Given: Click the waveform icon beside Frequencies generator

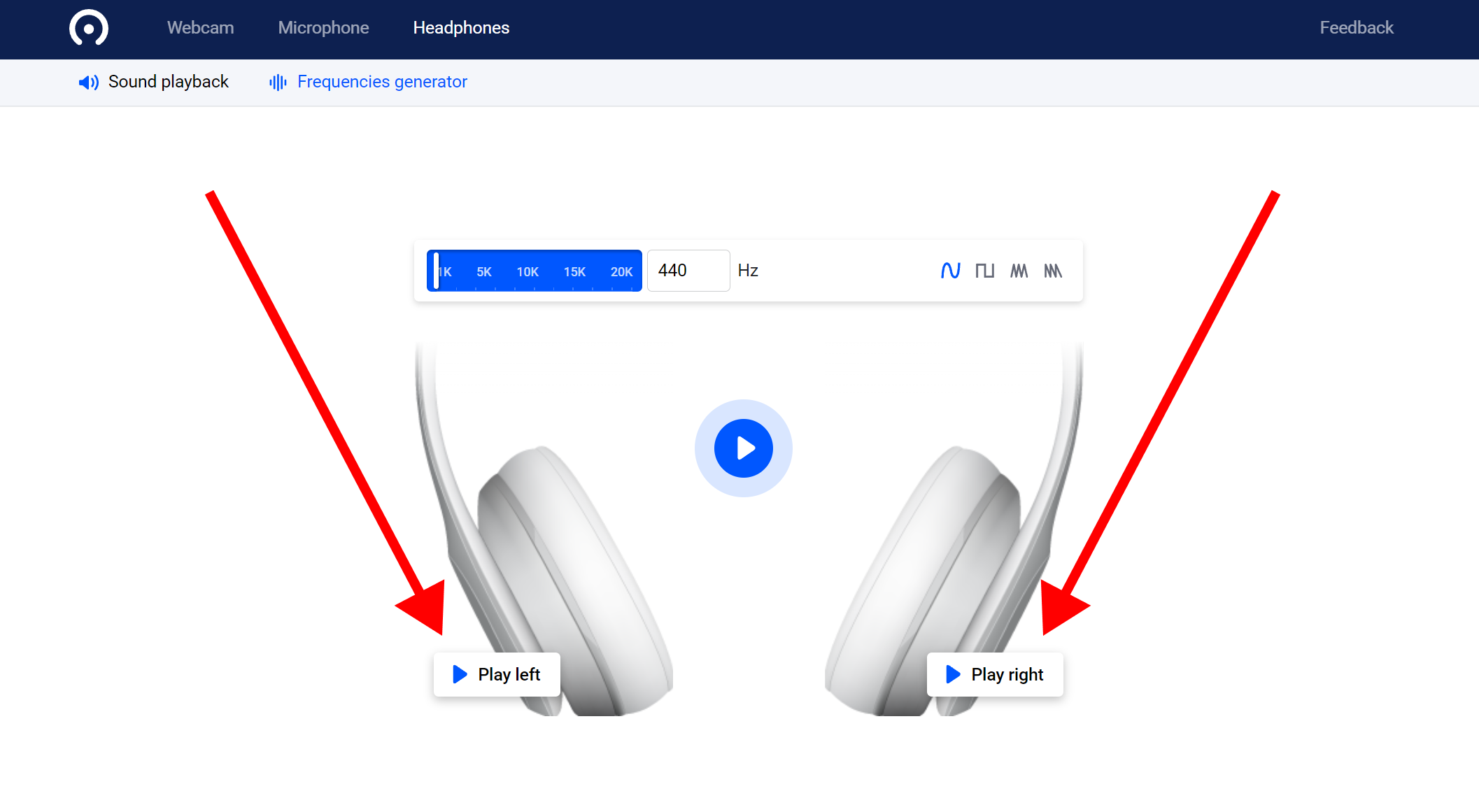Looking at the screenshot, I should click(277, 82).
